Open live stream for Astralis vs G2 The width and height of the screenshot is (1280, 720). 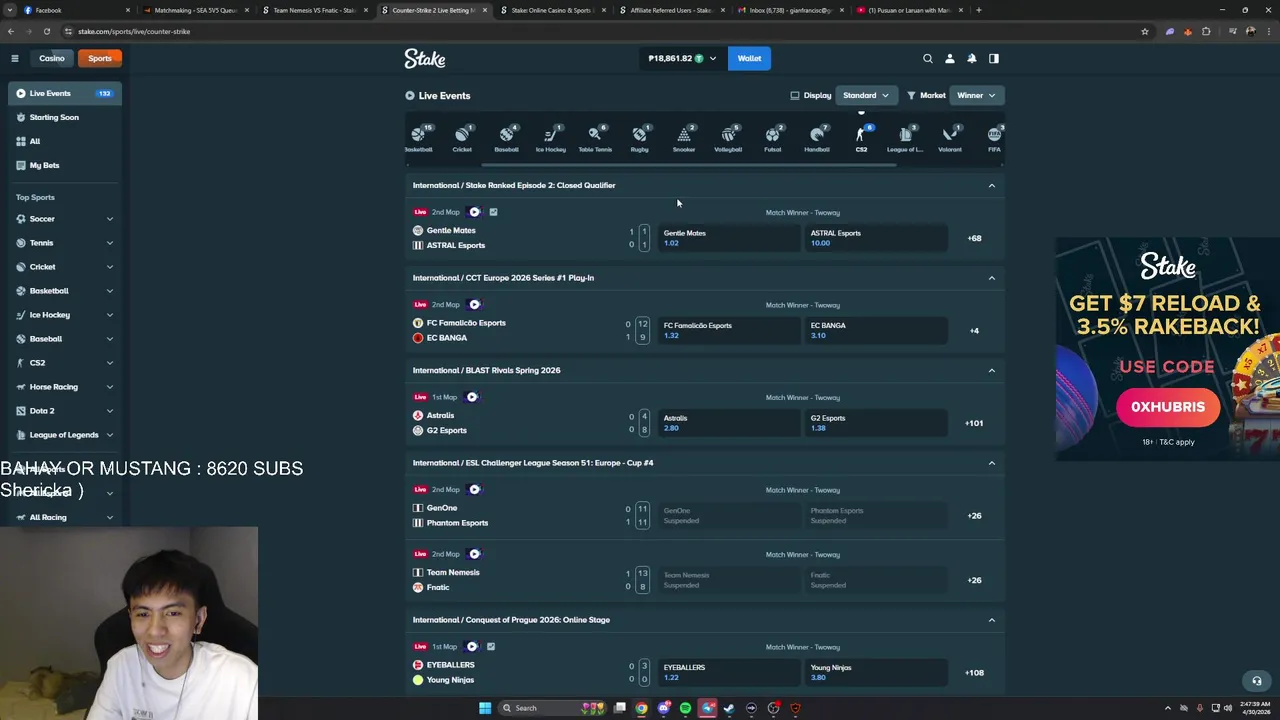tap(472, 397)
